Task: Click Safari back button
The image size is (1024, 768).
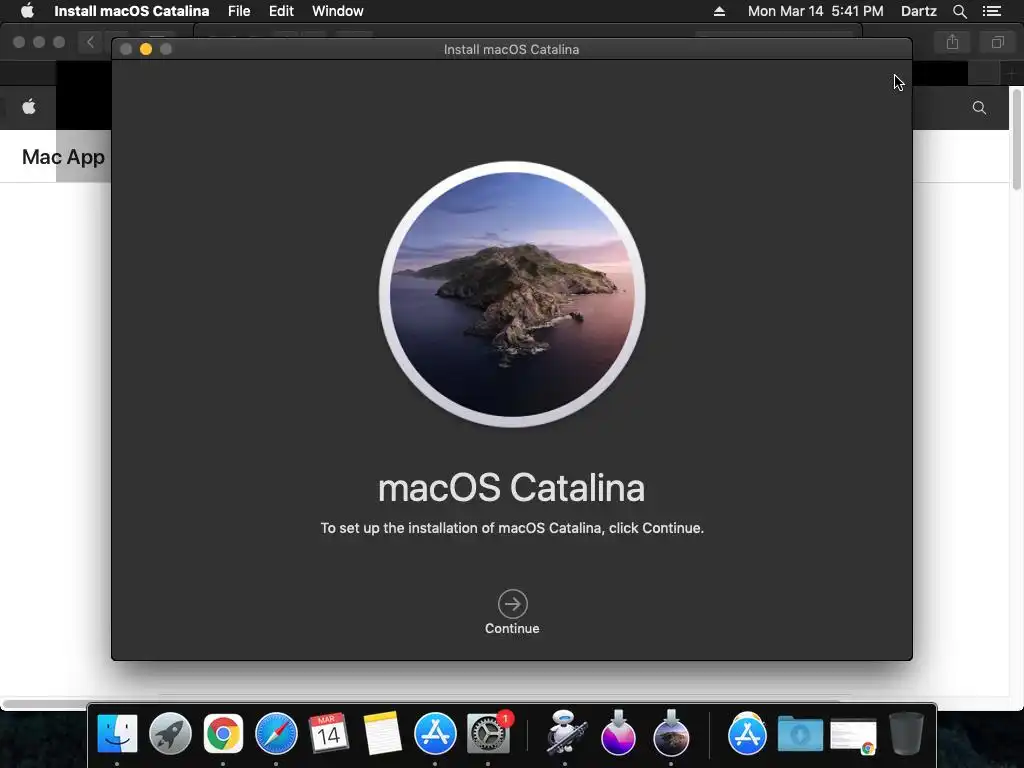Action: [90, 42]
